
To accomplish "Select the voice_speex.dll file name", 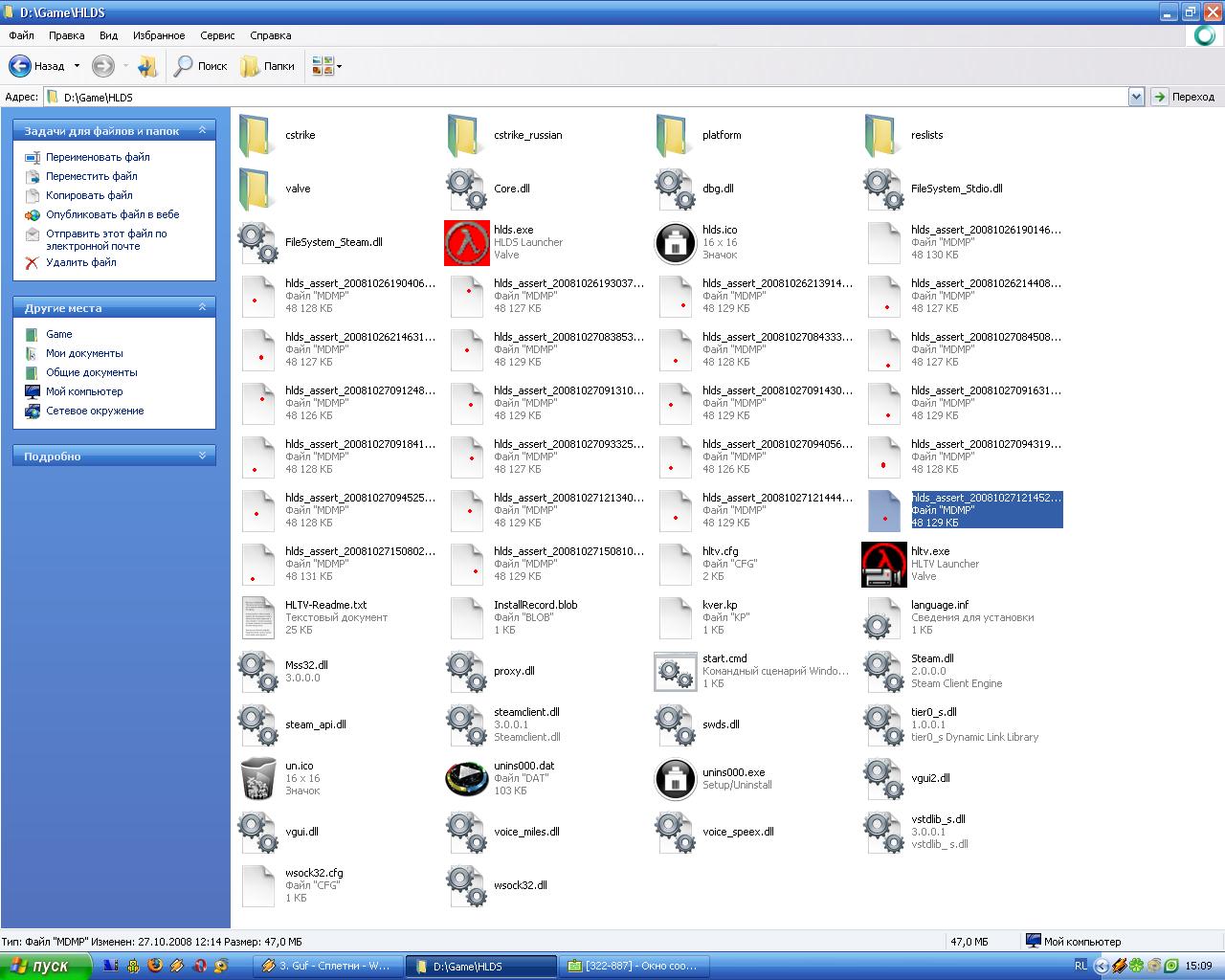I will 738,832.
